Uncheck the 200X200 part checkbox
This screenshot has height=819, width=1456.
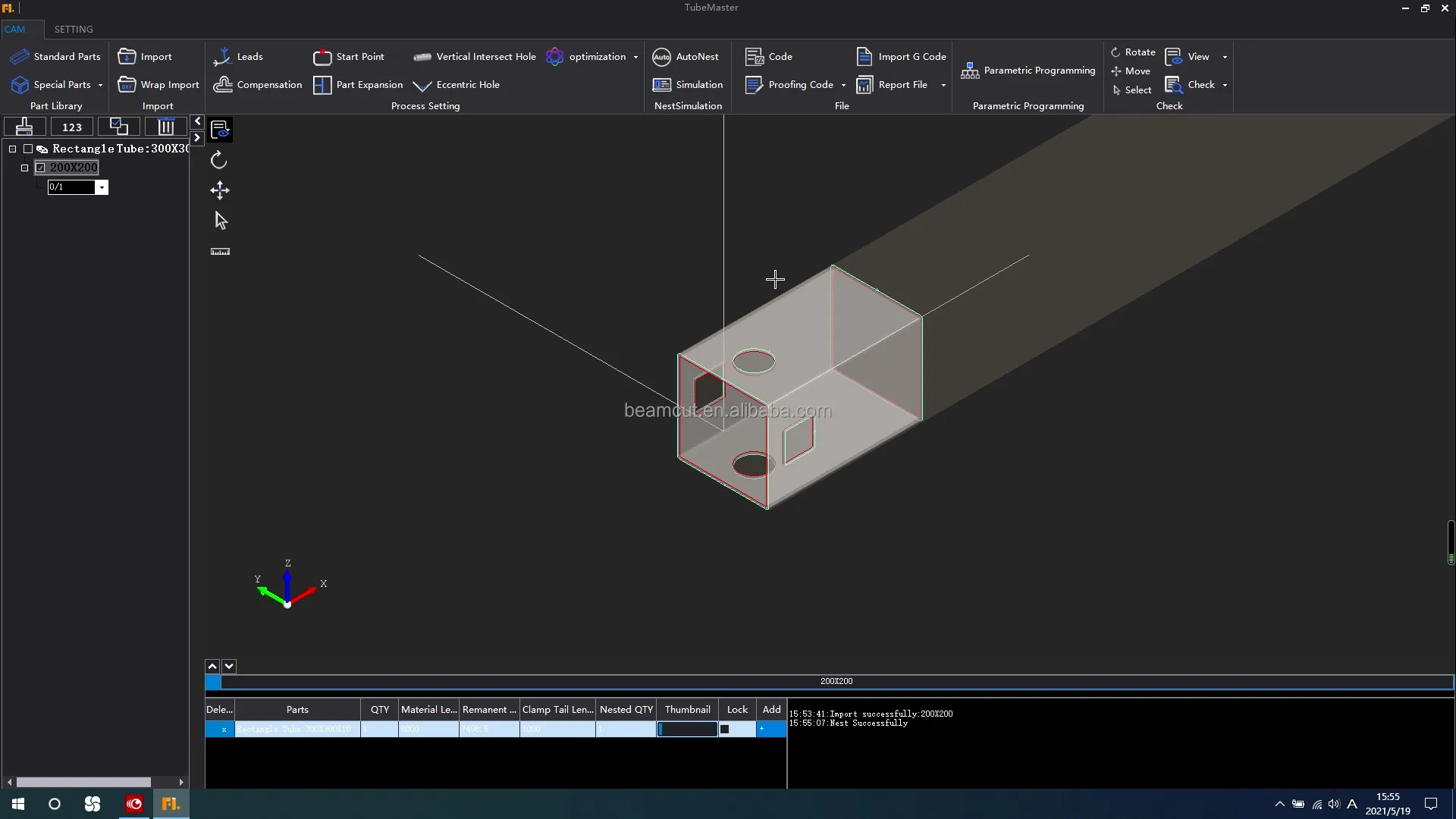pyautogui.click(x=42, y=167)
